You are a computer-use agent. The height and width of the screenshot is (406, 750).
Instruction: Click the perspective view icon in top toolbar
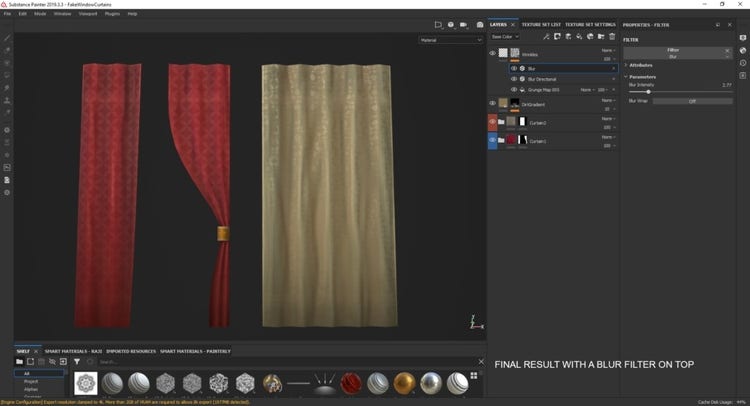[x=438, y=25]
